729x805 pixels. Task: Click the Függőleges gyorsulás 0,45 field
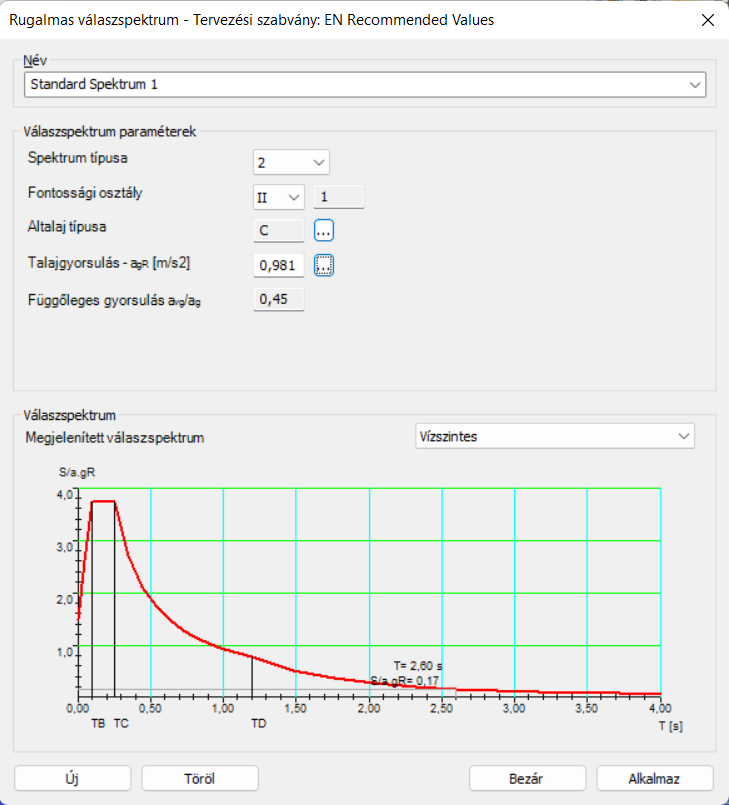(x=279, y=299)
